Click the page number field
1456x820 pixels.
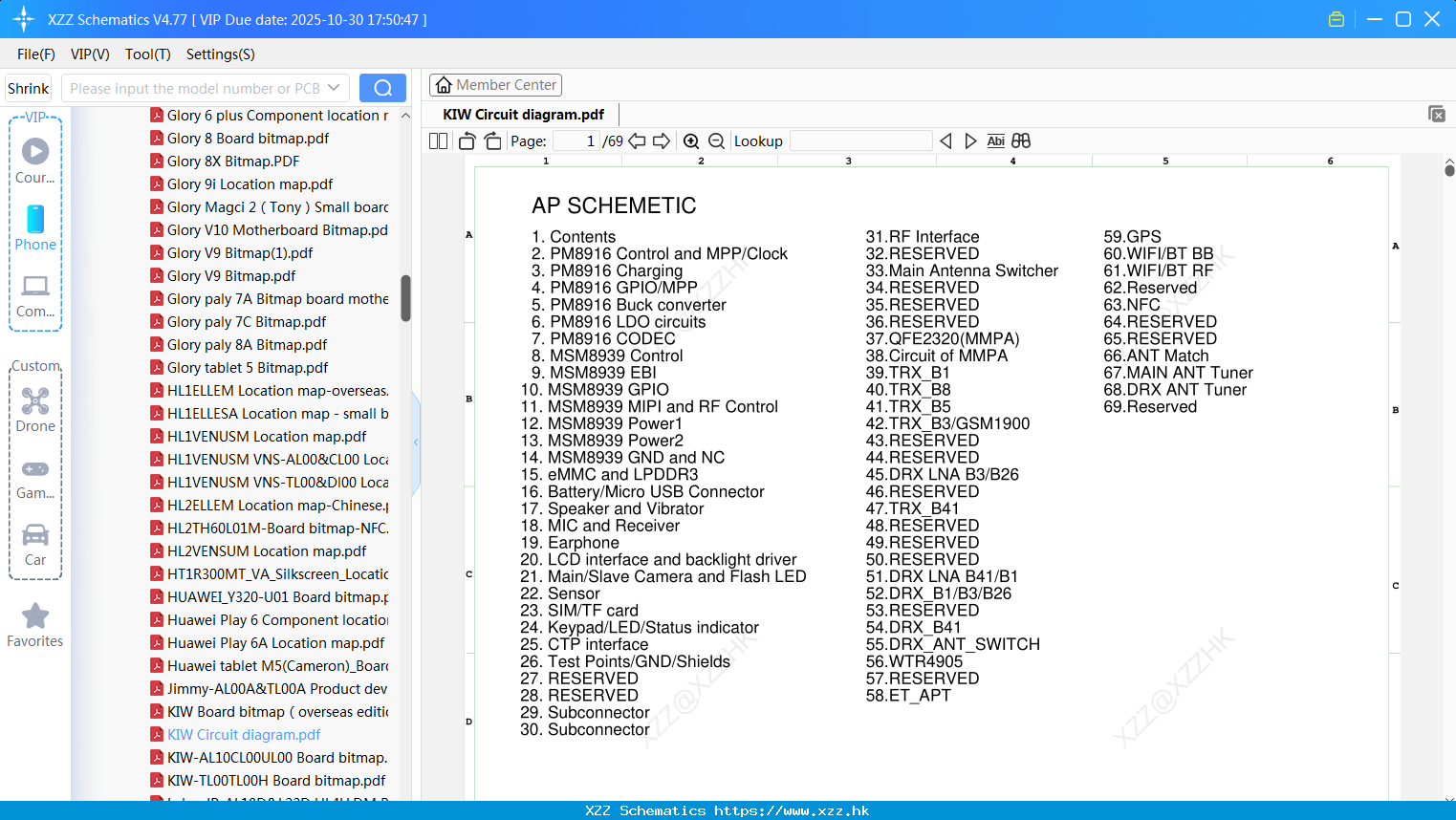(x=576, y=141)
